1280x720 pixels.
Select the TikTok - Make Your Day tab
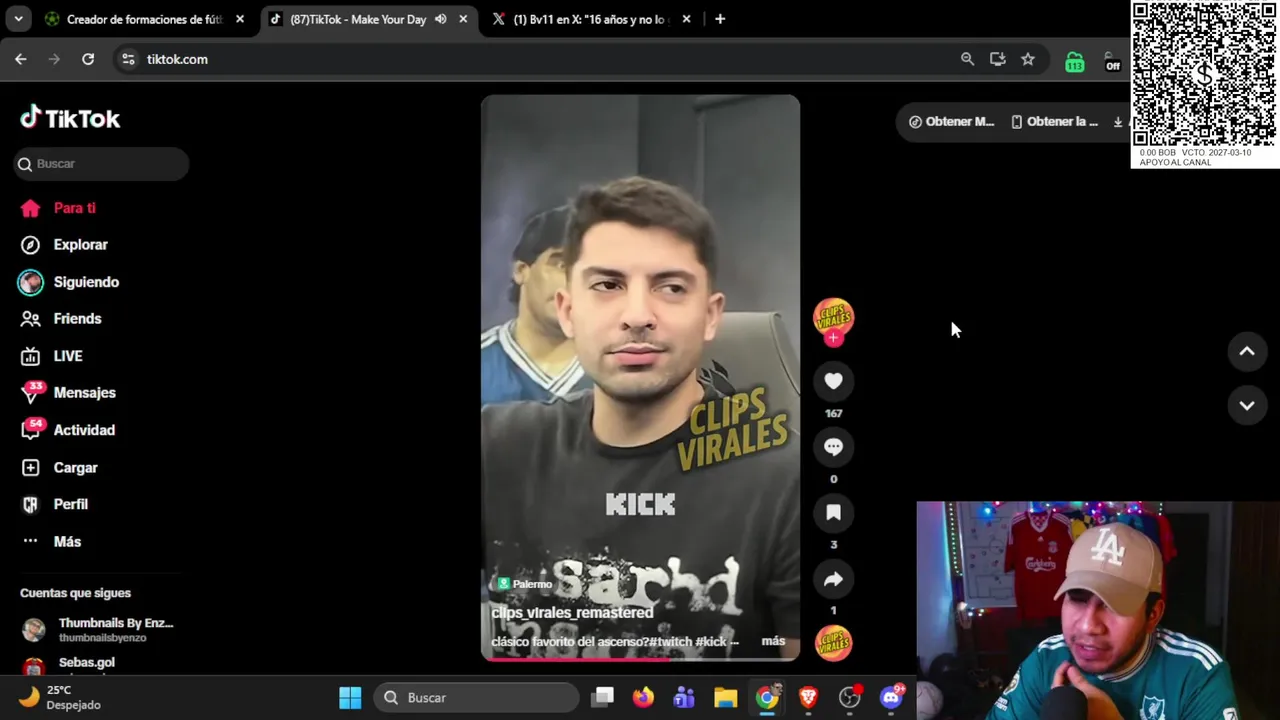tap(357, 19)
